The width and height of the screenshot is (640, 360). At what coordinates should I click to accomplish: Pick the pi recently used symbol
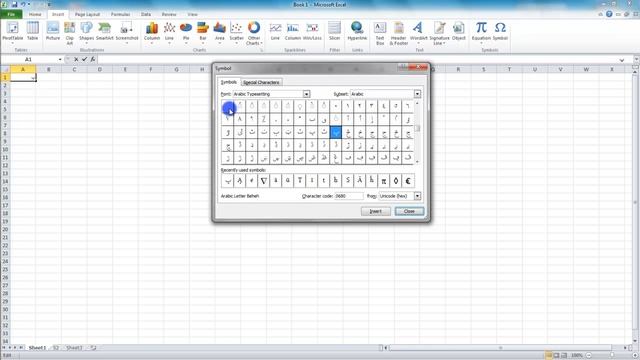point(384,180)
